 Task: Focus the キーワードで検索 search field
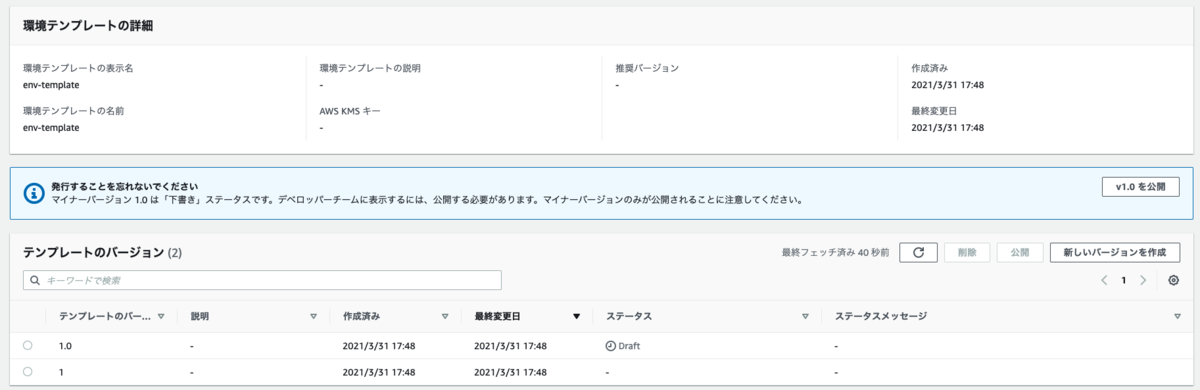point(262,280)
